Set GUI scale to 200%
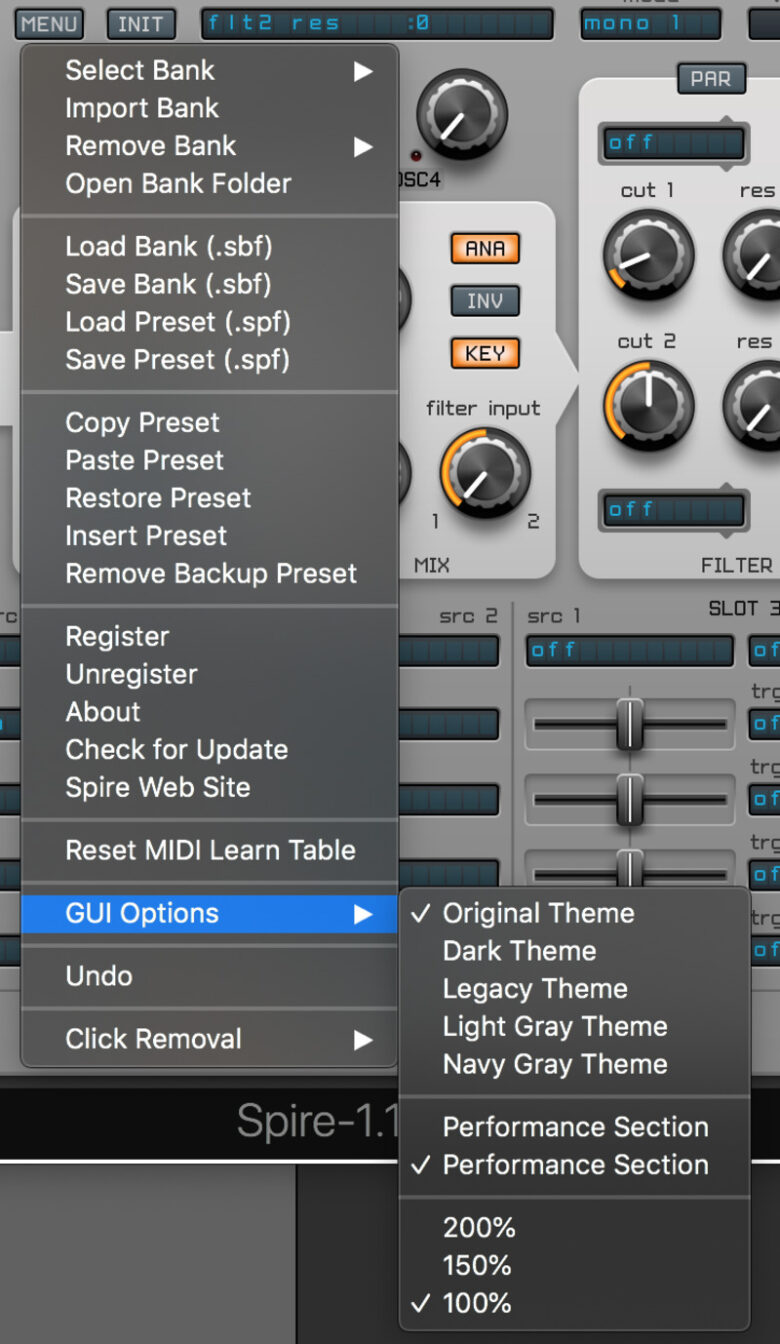Screen dimensions: 780x1344 tap(575, 1229)
